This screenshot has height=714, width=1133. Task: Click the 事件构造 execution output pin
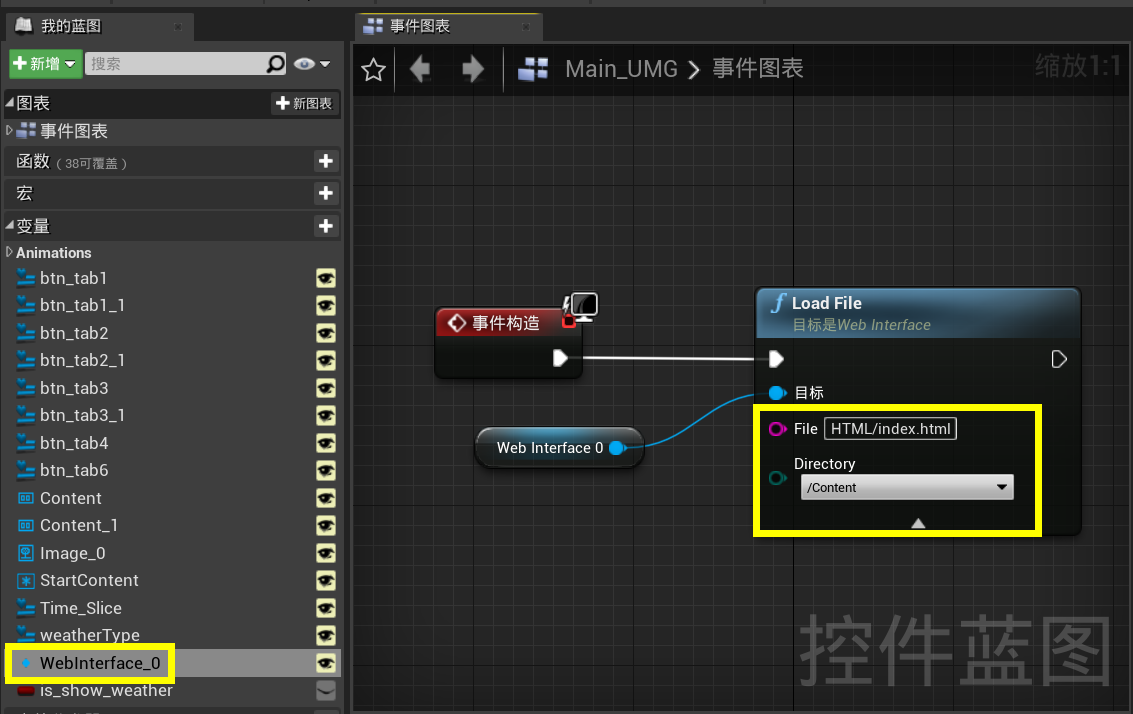point(560,358)
